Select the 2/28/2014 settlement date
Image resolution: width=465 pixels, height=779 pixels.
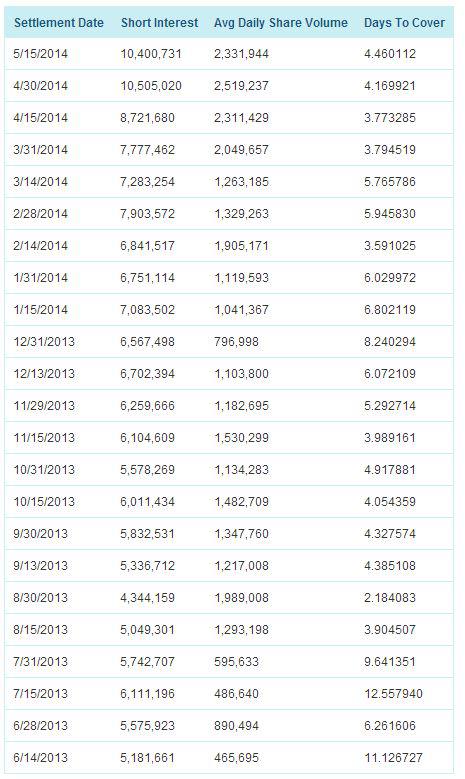(x=40, y=214)
